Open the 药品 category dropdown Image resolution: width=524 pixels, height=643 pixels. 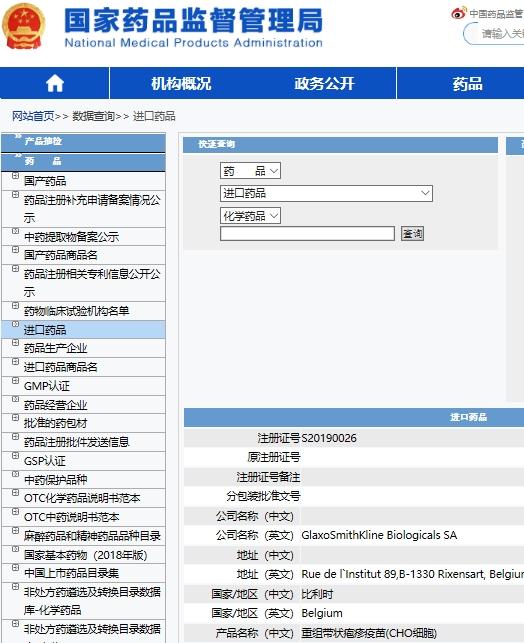pos(250,171)
